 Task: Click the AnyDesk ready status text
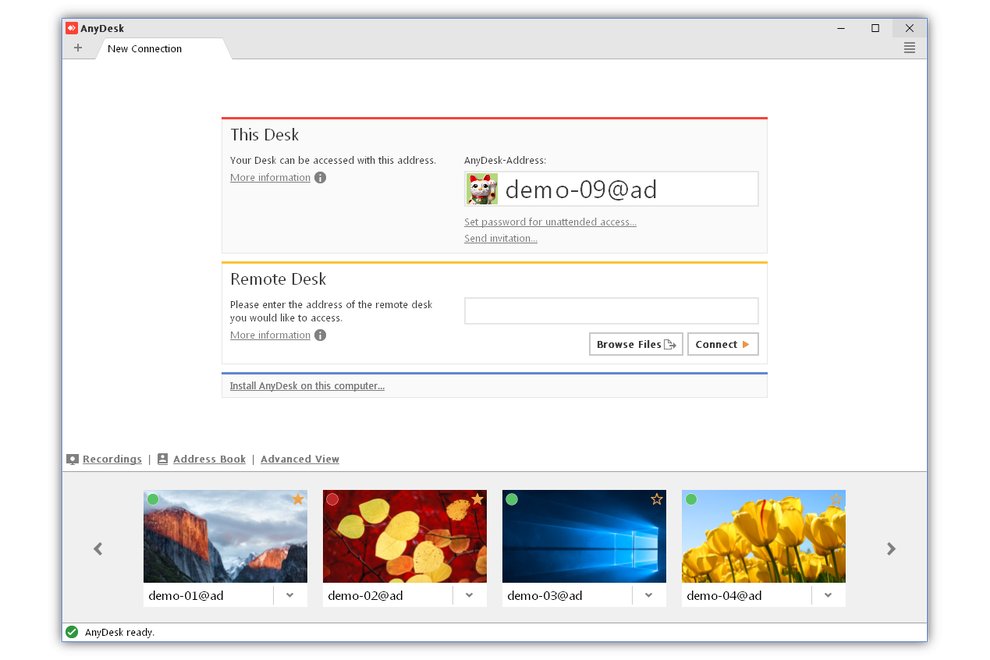click(x=119, y=632)
